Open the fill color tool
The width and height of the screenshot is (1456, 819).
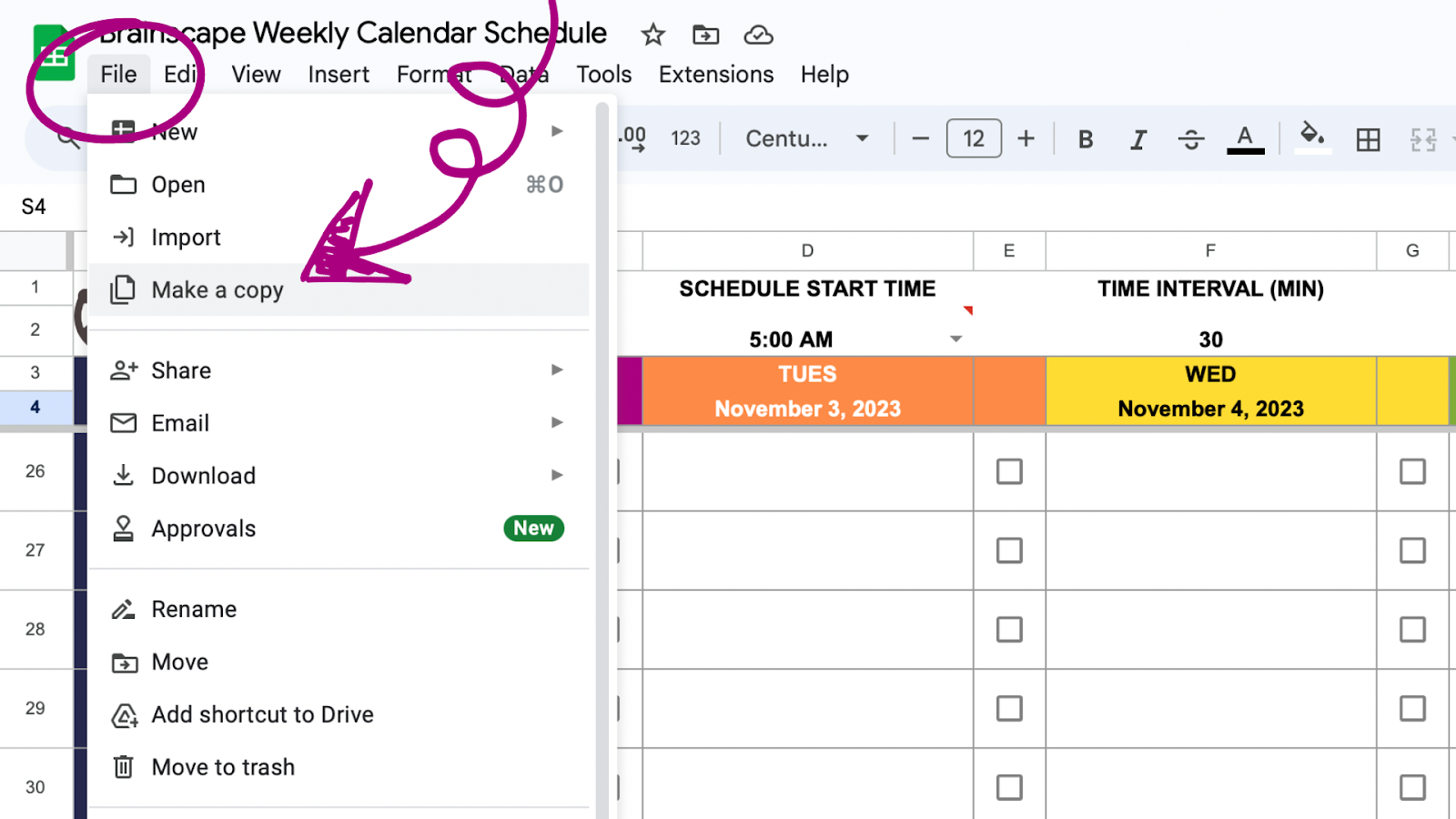click(x=1310, y=138)
